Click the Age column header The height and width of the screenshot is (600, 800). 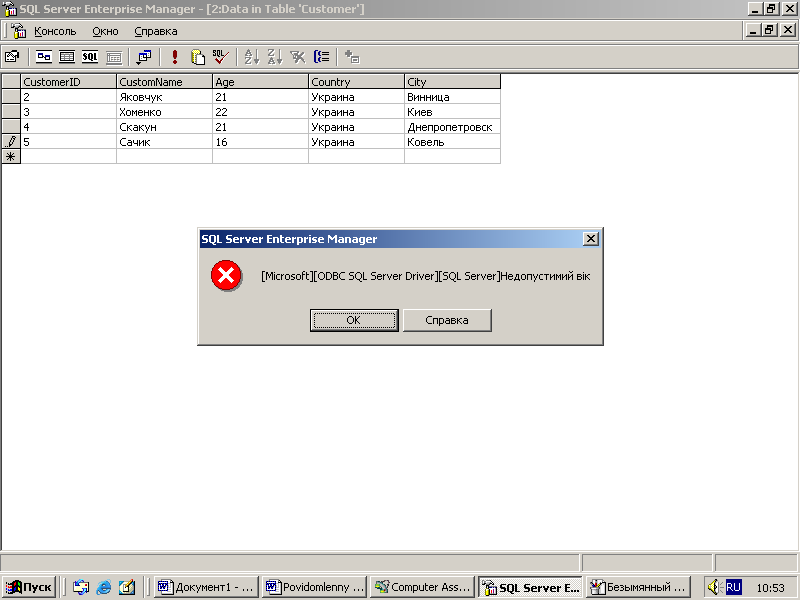click(260, 82)
